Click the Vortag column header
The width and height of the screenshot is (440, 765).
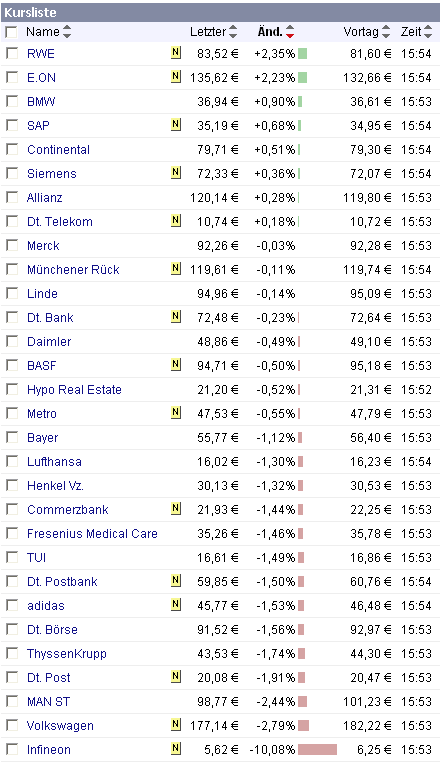tap(360, 32)
